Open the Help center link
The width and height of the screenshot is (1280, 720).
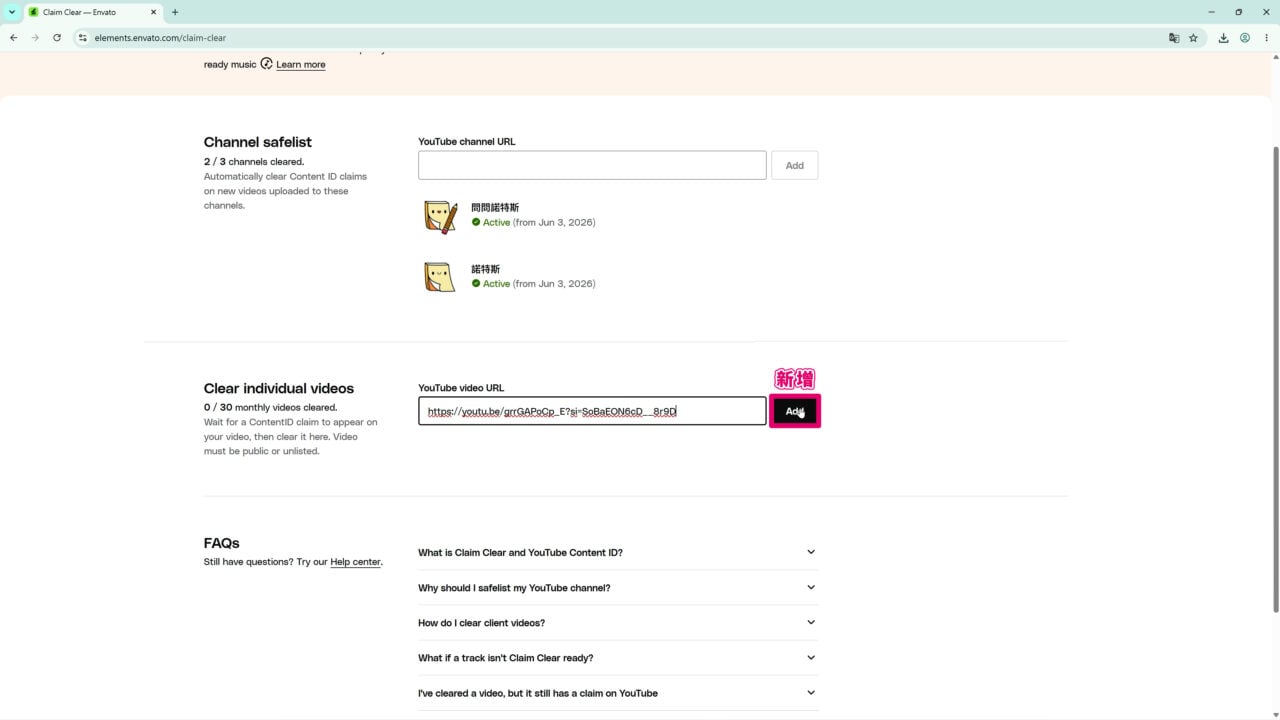355,562
